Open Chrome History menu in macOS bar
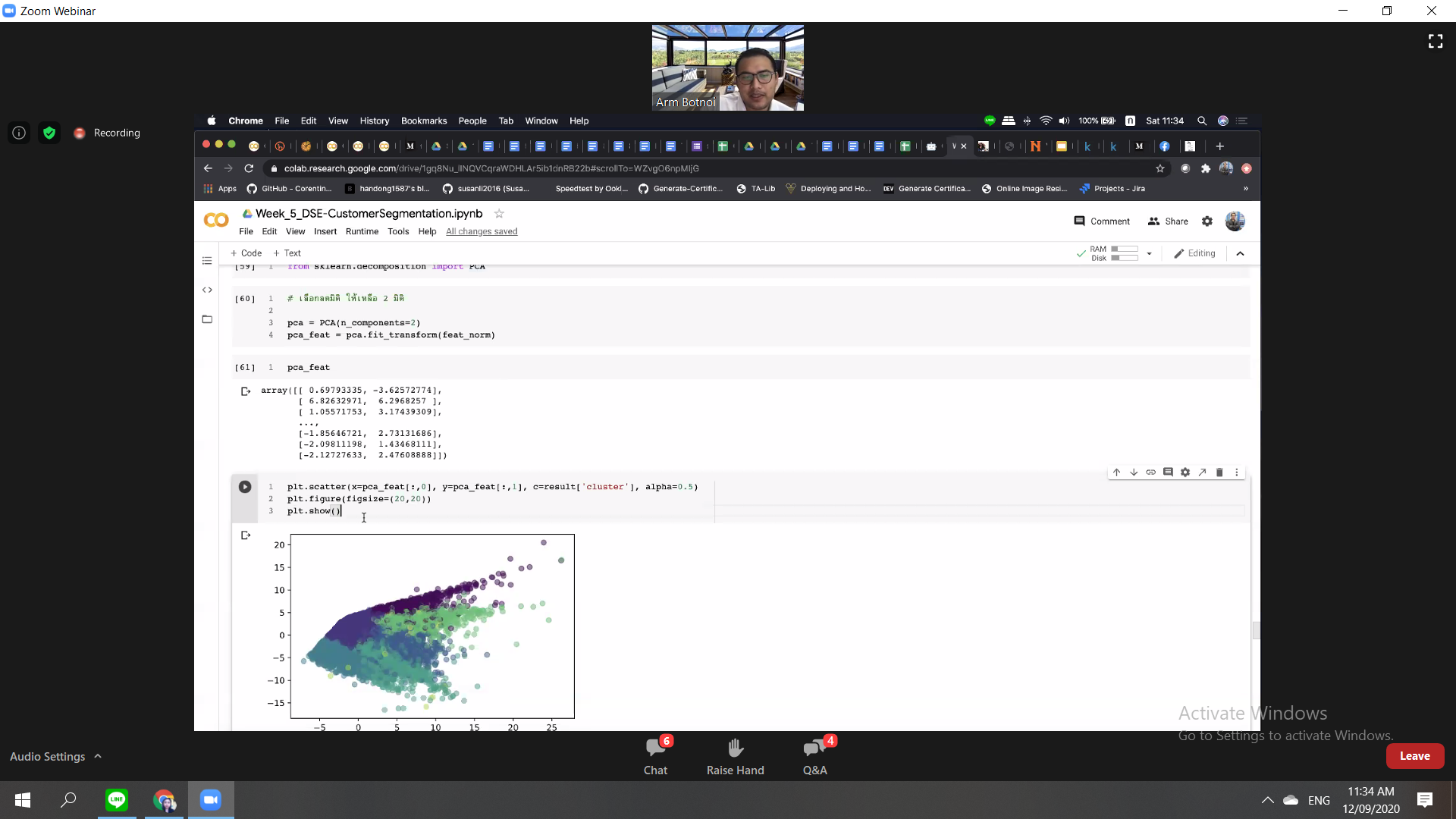Viewport: 1456px width, 819px height. tap(375, 121)
